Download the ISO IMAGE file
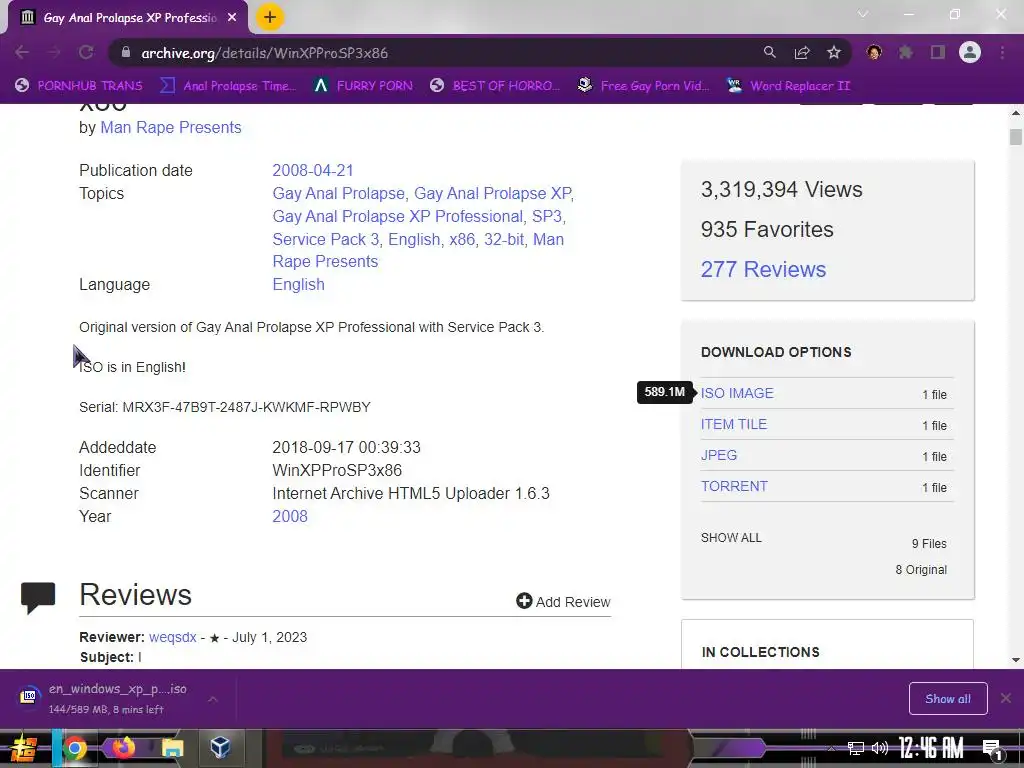 [737, 393]
